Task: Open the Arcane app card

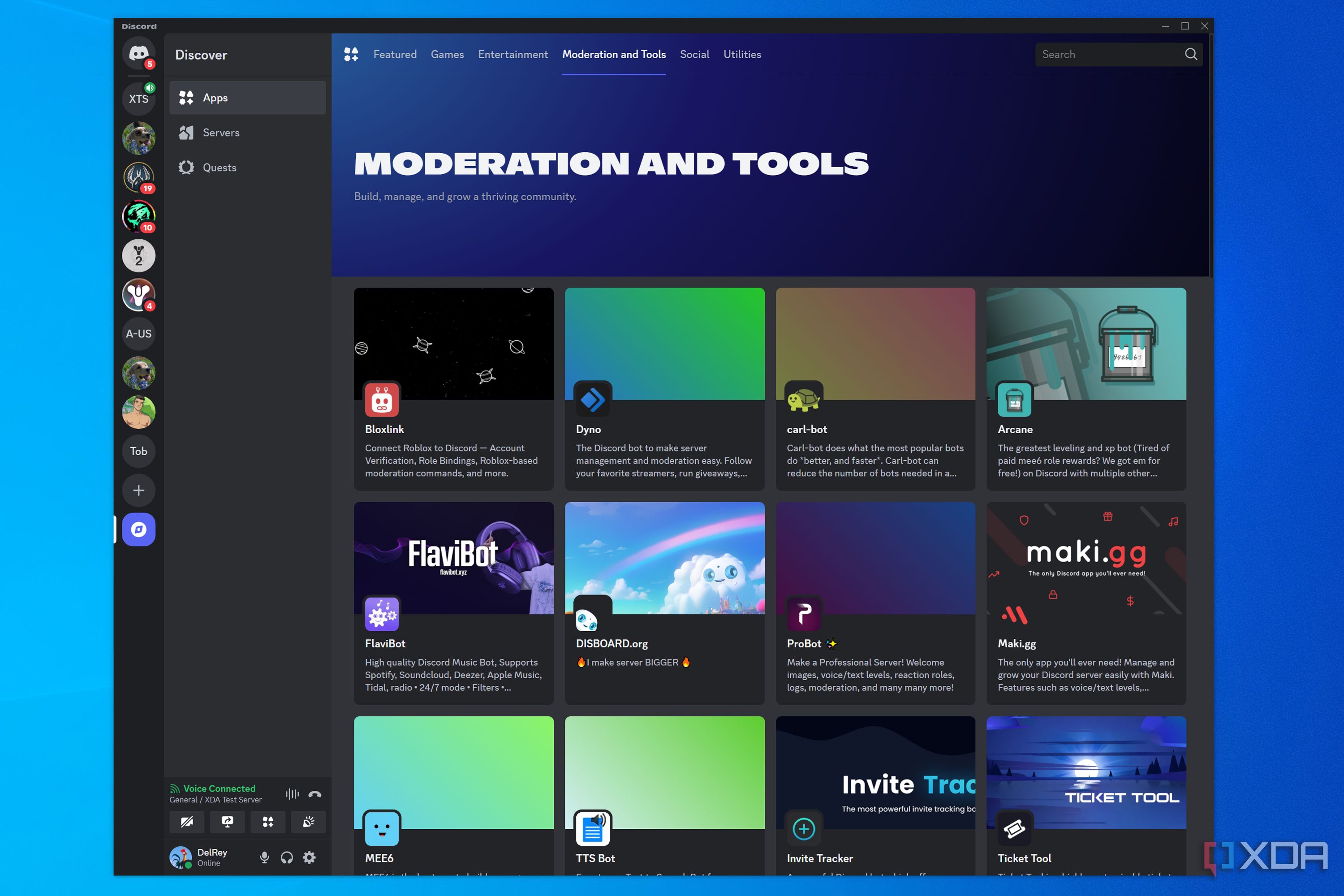Action: (x=1086, y=388)
